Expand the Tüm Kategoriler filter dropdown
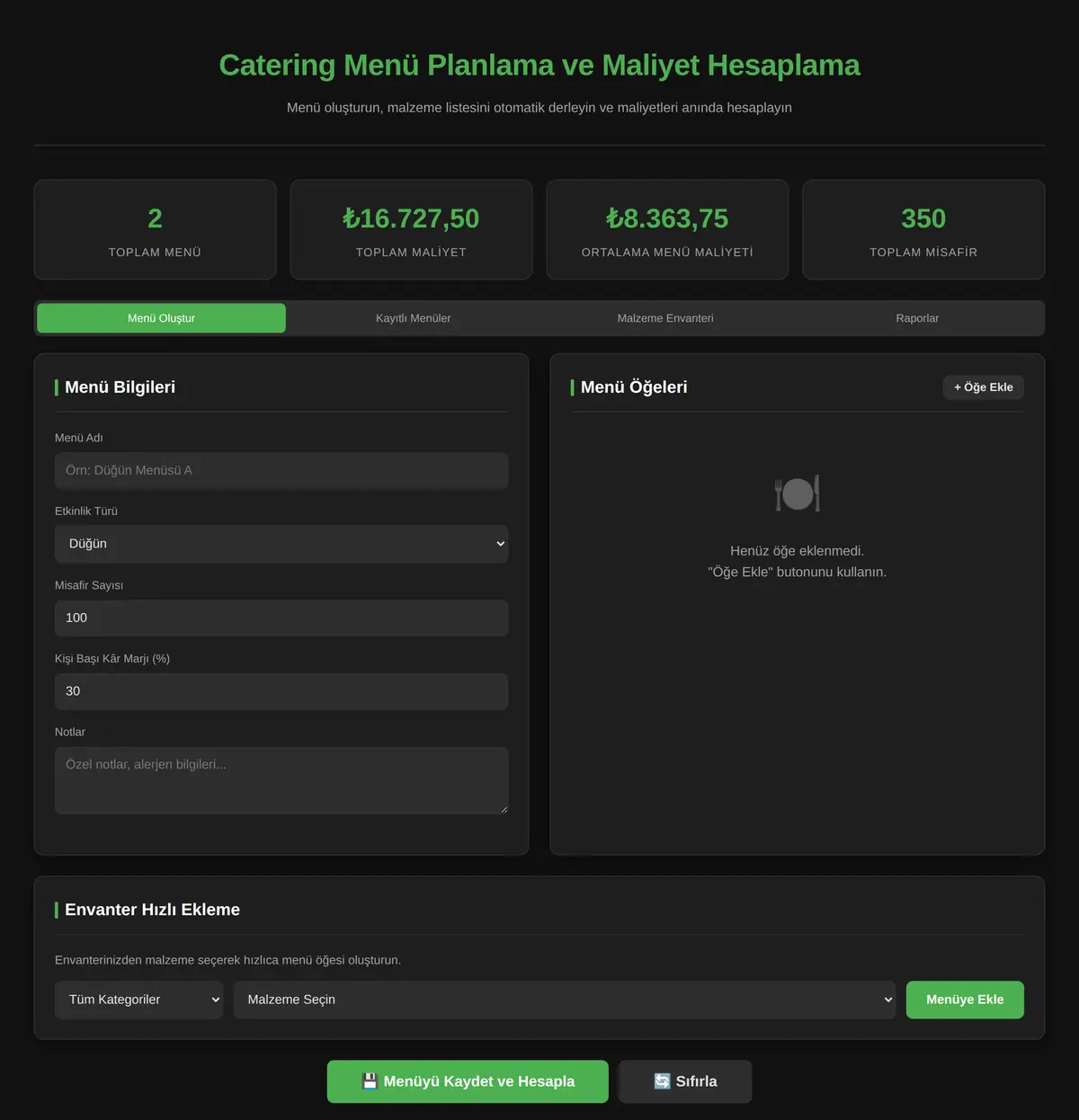 click(x=138, y=1000)
